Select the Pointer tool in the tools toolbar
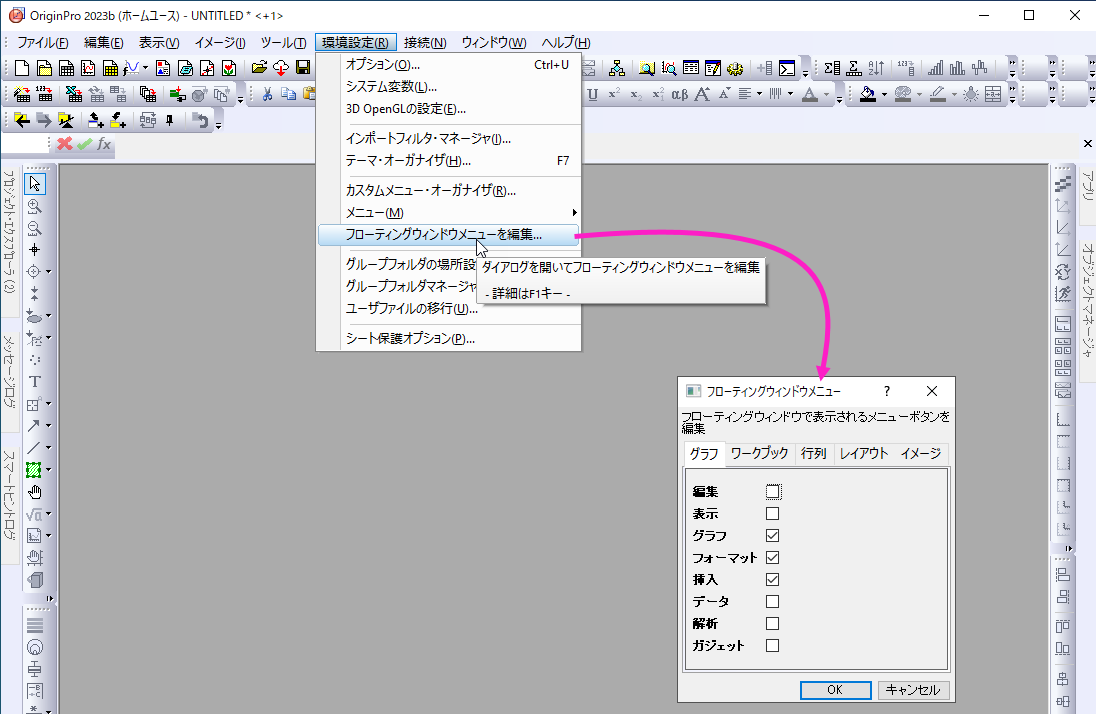The height and width of the screenshot is (714, 1096). tap(34, 184)
